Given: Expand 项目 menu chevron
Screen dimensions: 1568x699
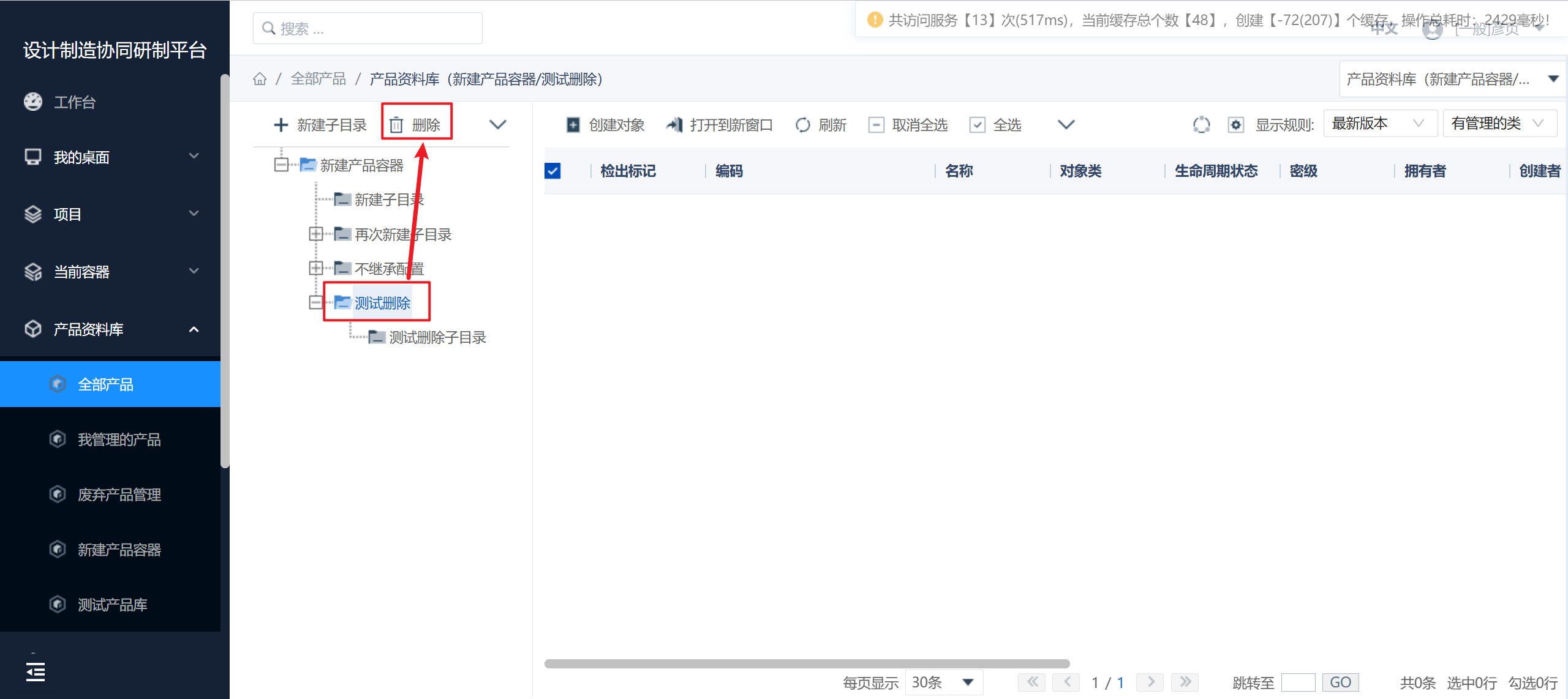Looking at the screenshot, I should (x=194, y=214).
